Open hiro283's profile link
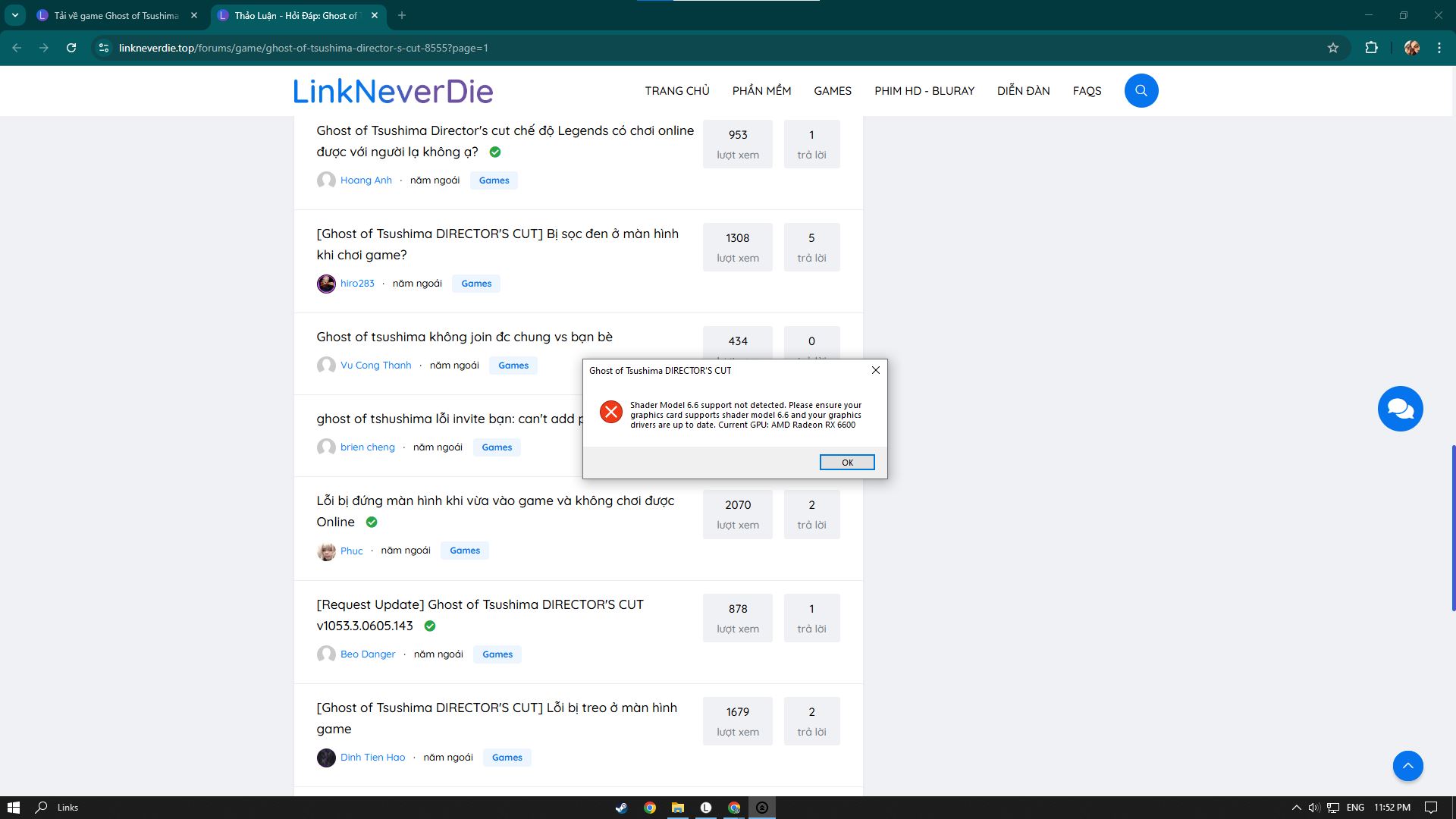This screenshot has height=819, width=1456. tap(356, 283)
